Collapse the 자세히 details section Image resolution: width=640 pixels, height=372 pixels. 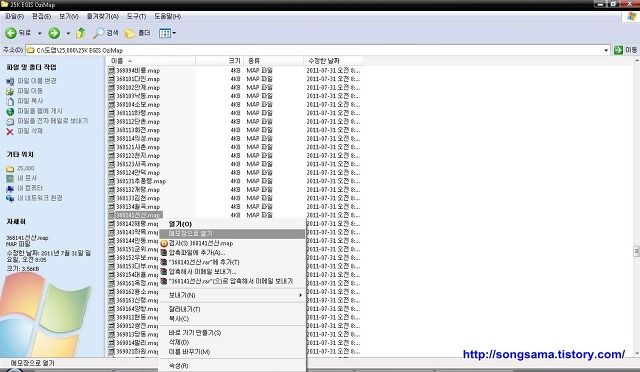click(x=16, y=221)
